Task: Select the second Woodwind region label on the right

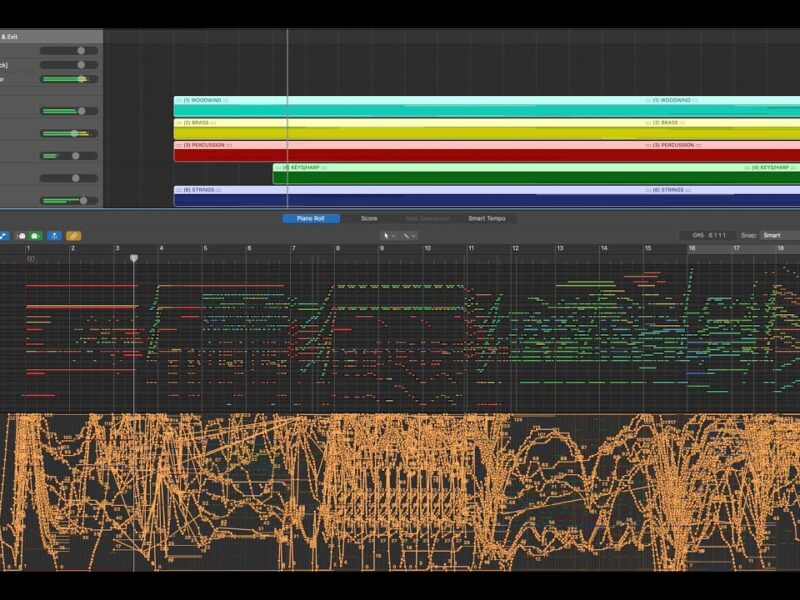Action: [672, 100]
